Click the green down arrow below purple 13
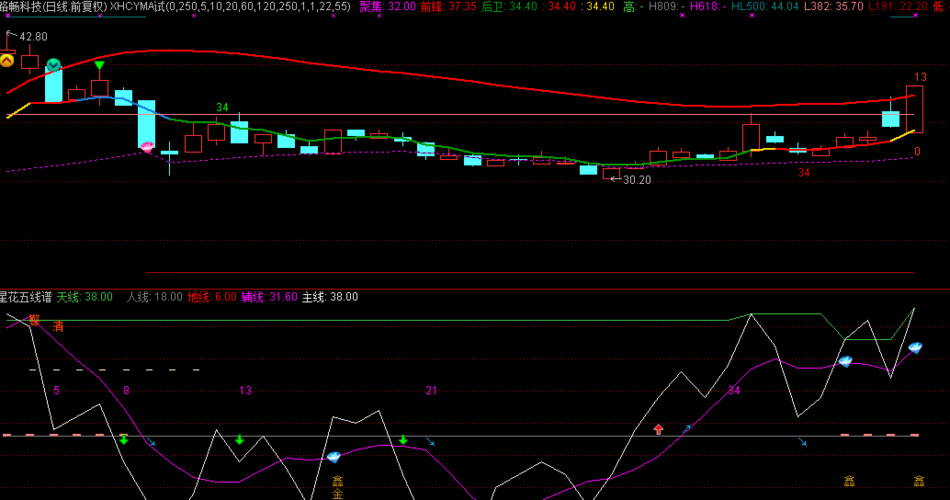 239,439
